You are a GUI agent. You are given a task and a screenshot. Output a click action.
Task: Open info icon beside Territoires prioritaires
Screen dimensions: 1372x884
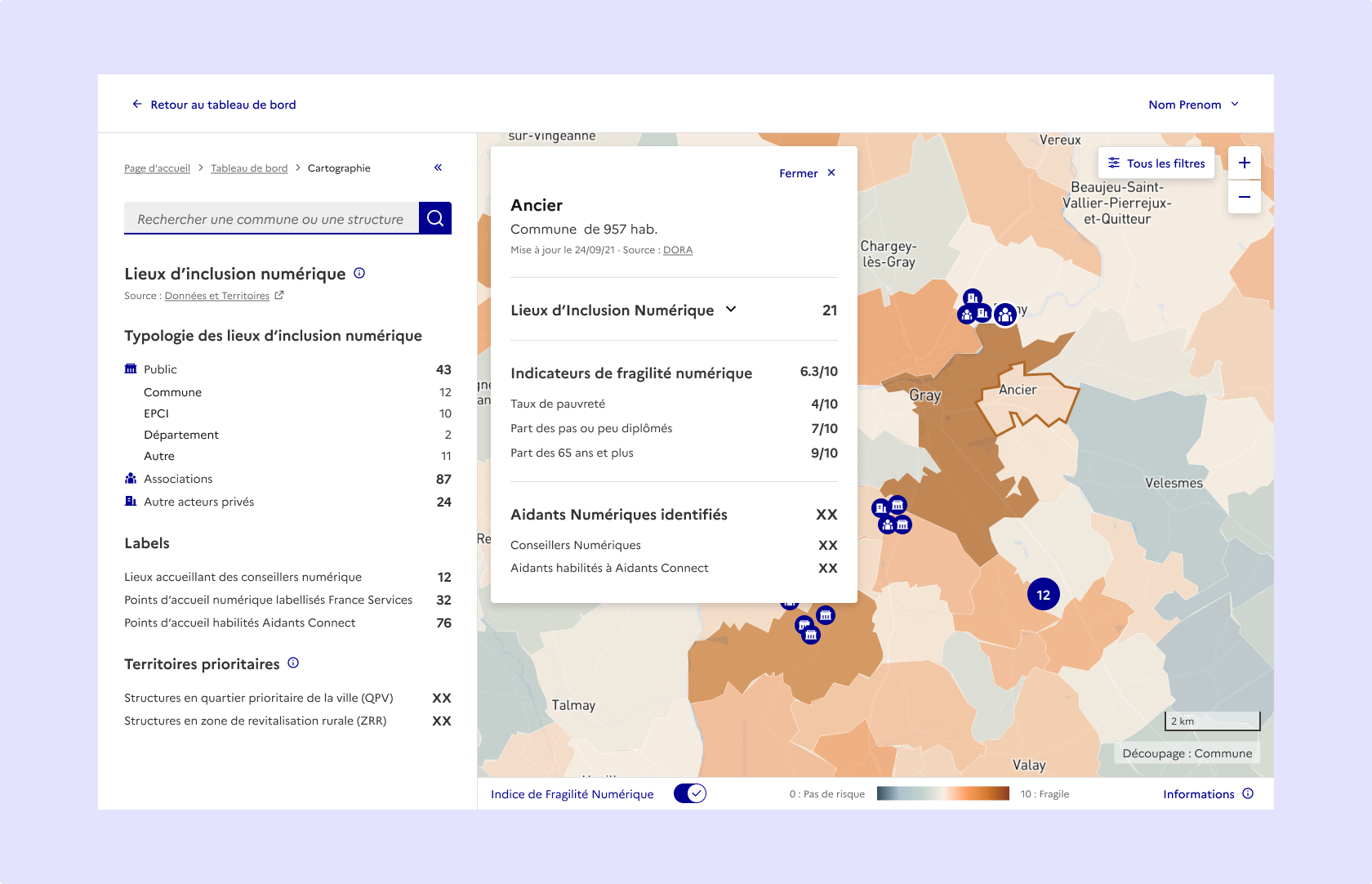[293, 663]
